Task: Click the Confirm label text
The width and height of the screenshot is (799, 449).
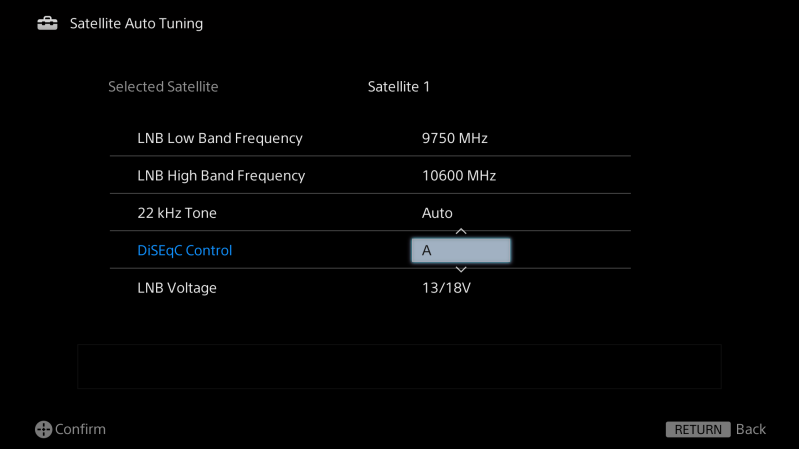Action: [80, 429]
